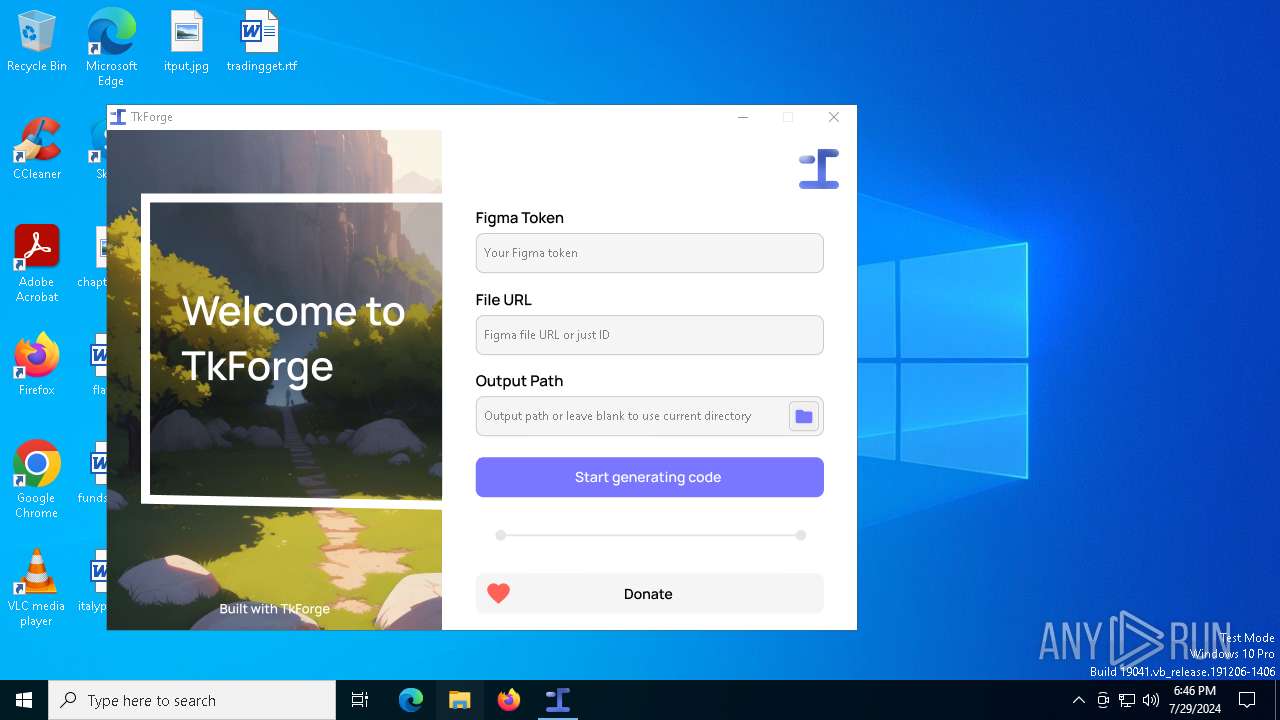Click the Windows taskbar search box
Viewport: 1280px width, 720px height.
[192, 700]
